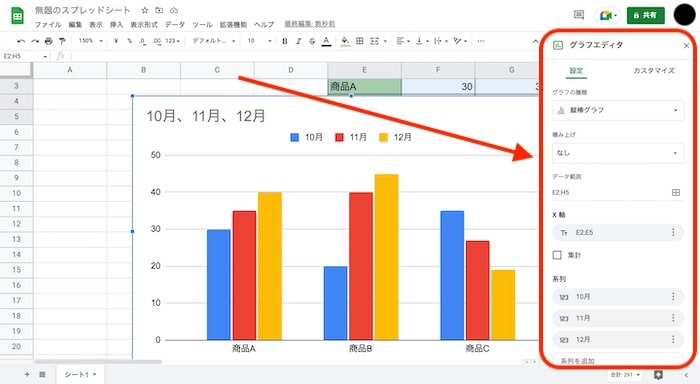700x384 pixels.
Task: Check the 集計 aggregate checkbox
Action: [557, 255]
